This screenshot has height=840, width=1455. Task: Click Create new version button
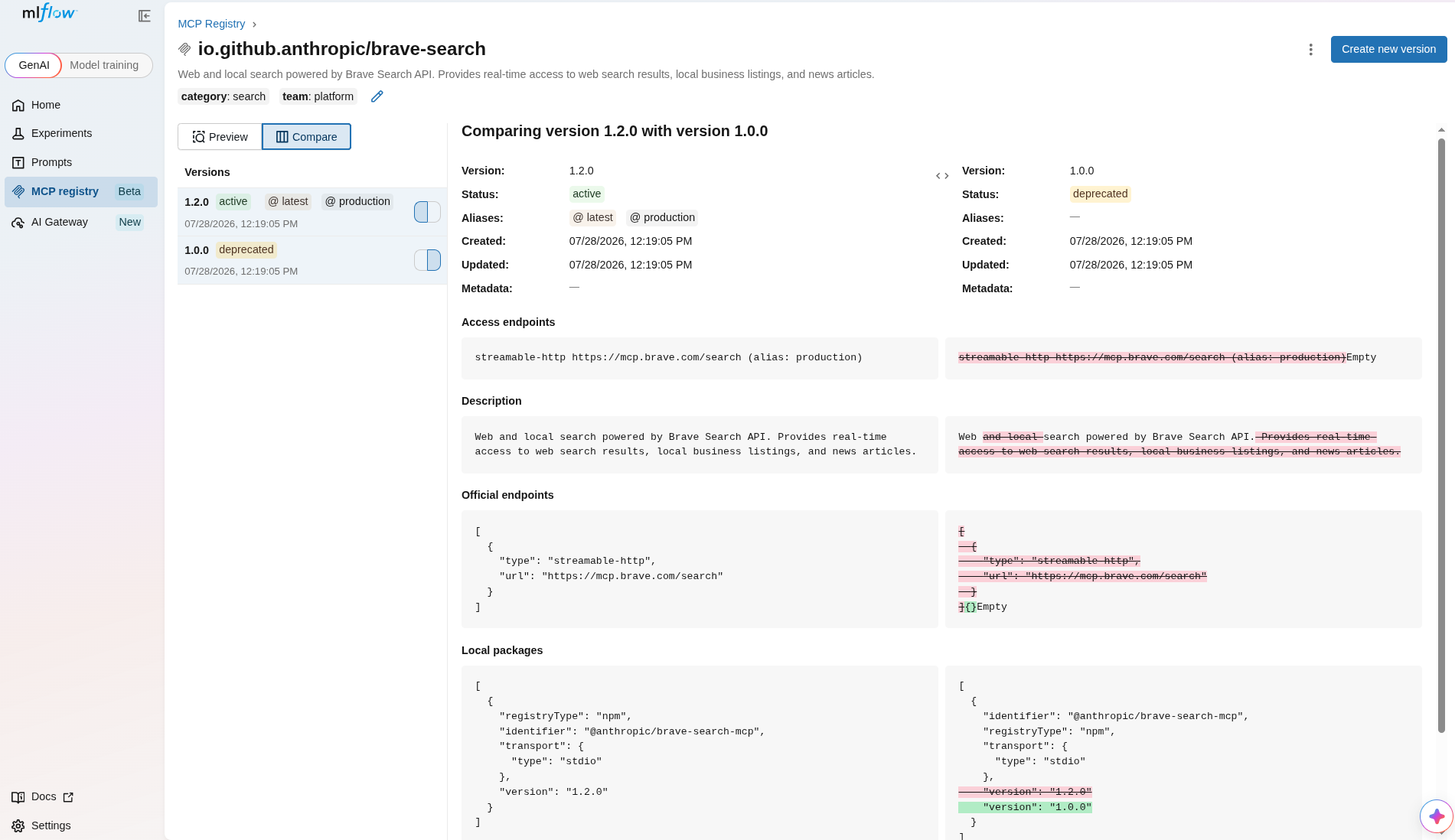point(1388,49)
